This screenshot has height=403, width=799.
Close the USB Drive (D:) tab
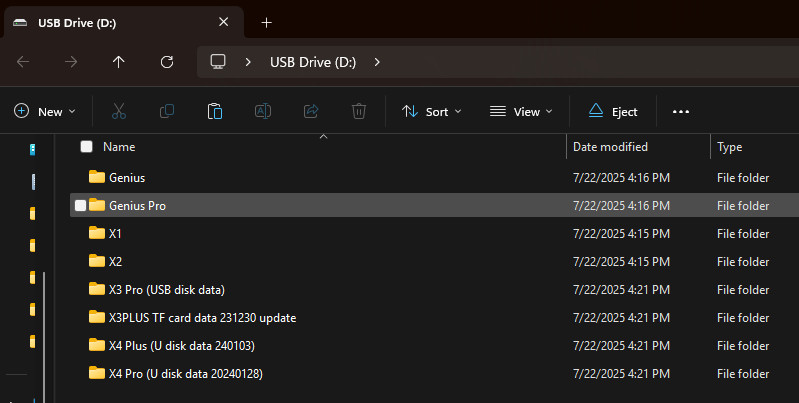point(223,22)
